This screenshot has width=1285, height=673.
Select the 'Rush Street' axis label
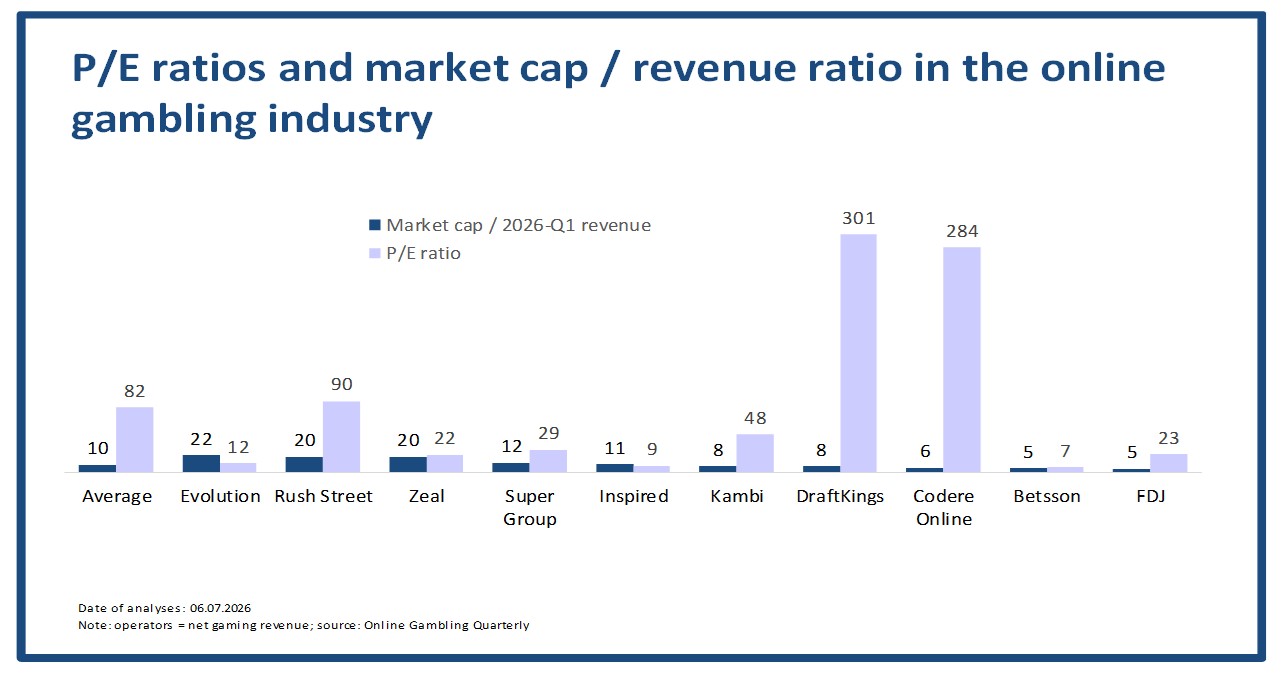pyautogui.click(x=323, y=496)
